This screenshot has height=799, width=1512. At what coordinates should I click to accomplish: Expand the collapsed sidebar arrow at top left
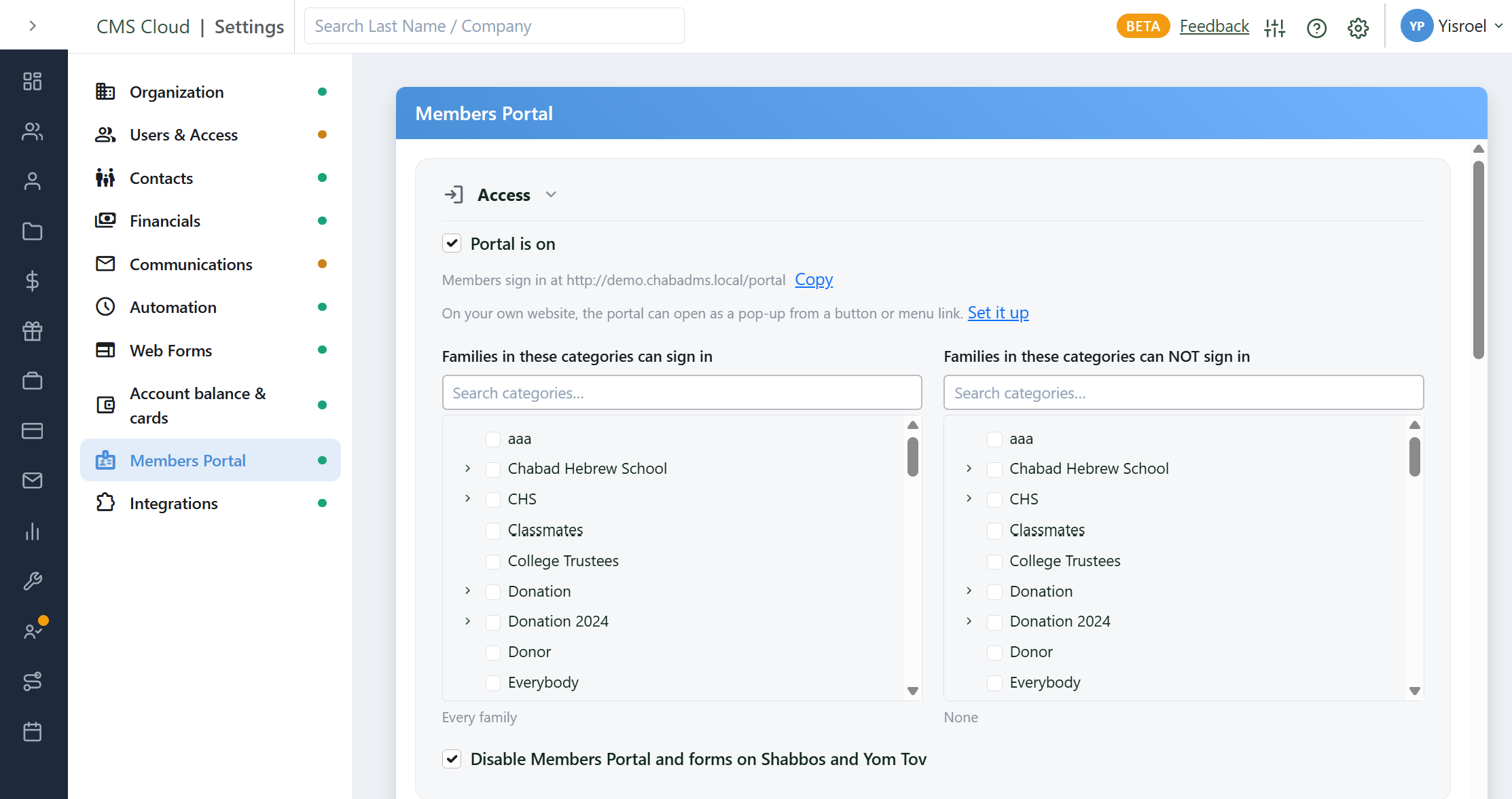(x=33, y=26)
